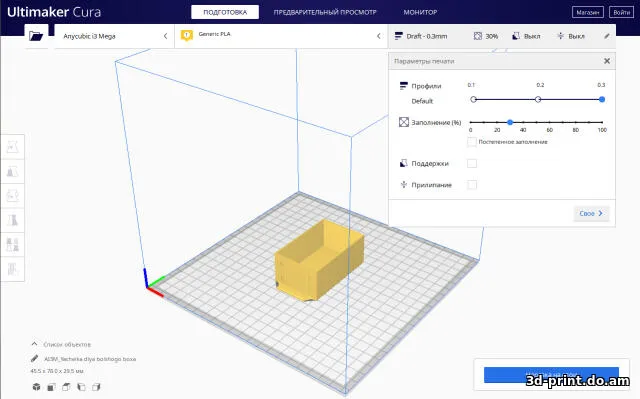This screenshot has height=399, width=640.
Task: Select the Scale tool in left toolbar
Action: click(x=13, y=171)
